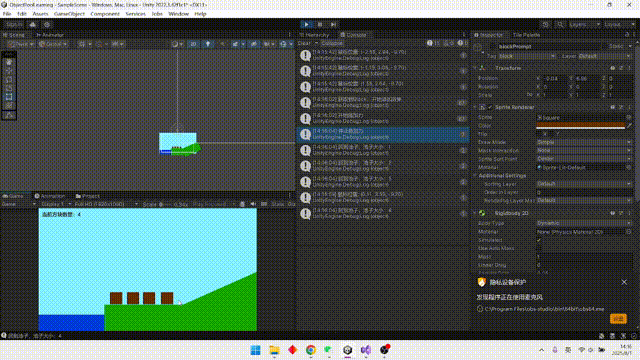Collapse the Rigidbody 2D component
This screenshot has height=360, width=640.
476,213
